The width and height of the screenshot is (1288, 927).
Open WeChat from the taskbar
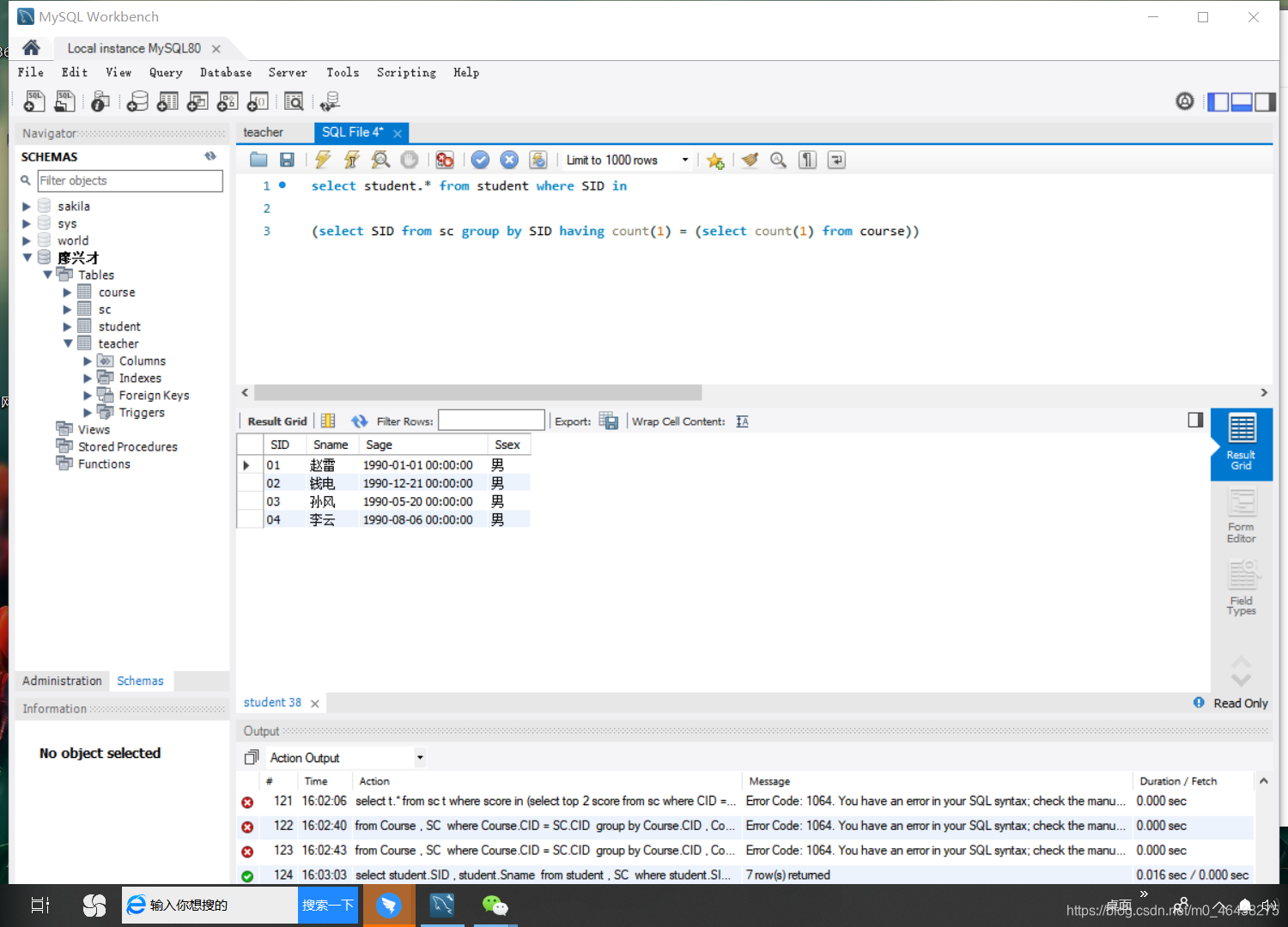tap(495, 906)
